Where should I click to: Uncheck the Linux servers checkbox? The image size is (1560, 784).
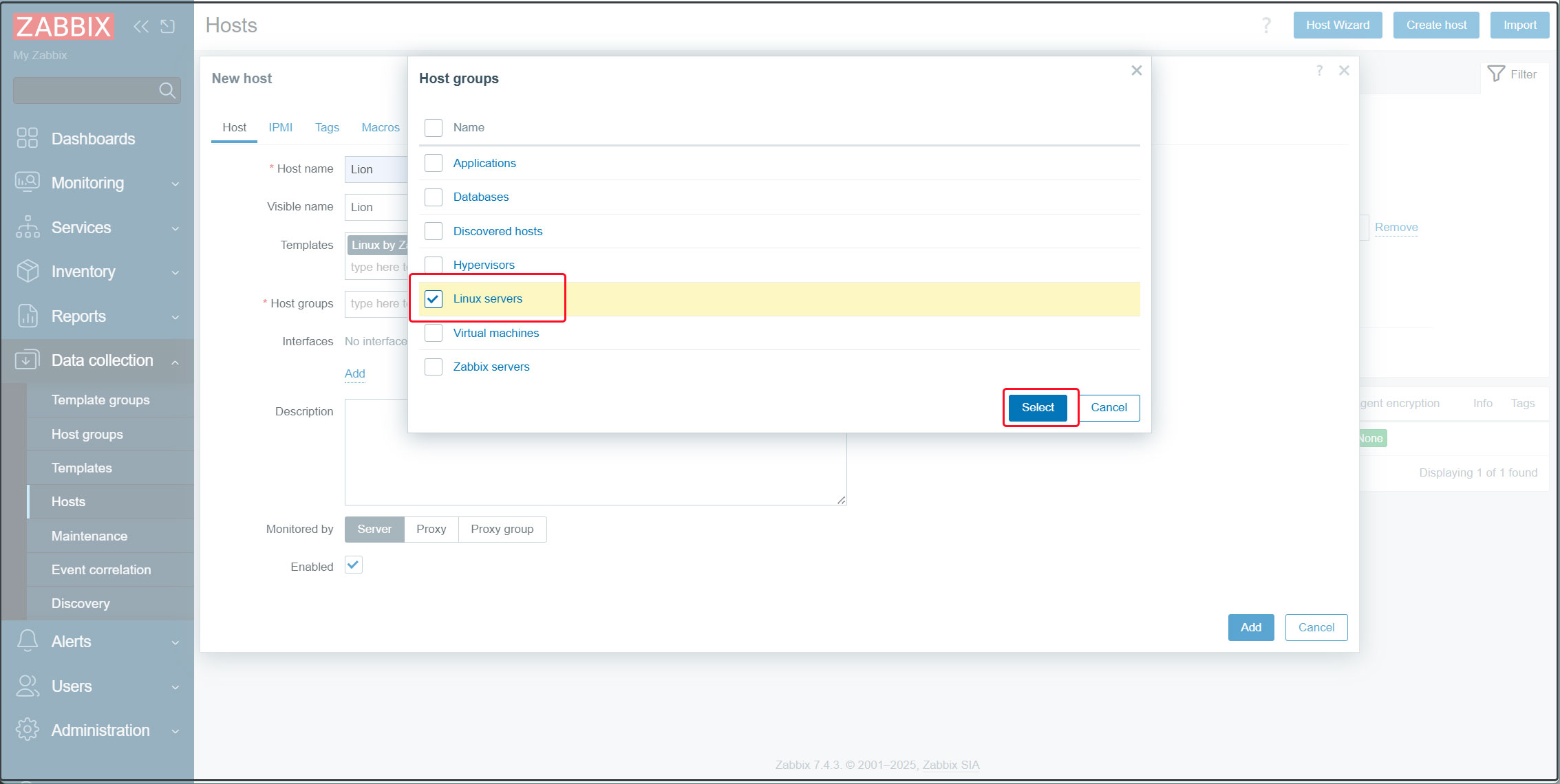[434, 298]
